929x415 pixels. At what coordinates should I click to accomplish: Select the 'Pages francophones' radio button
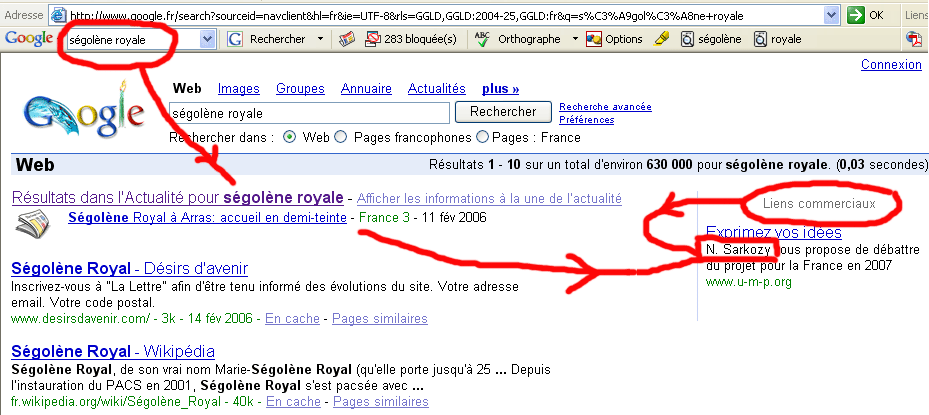[x=341, y=137]
